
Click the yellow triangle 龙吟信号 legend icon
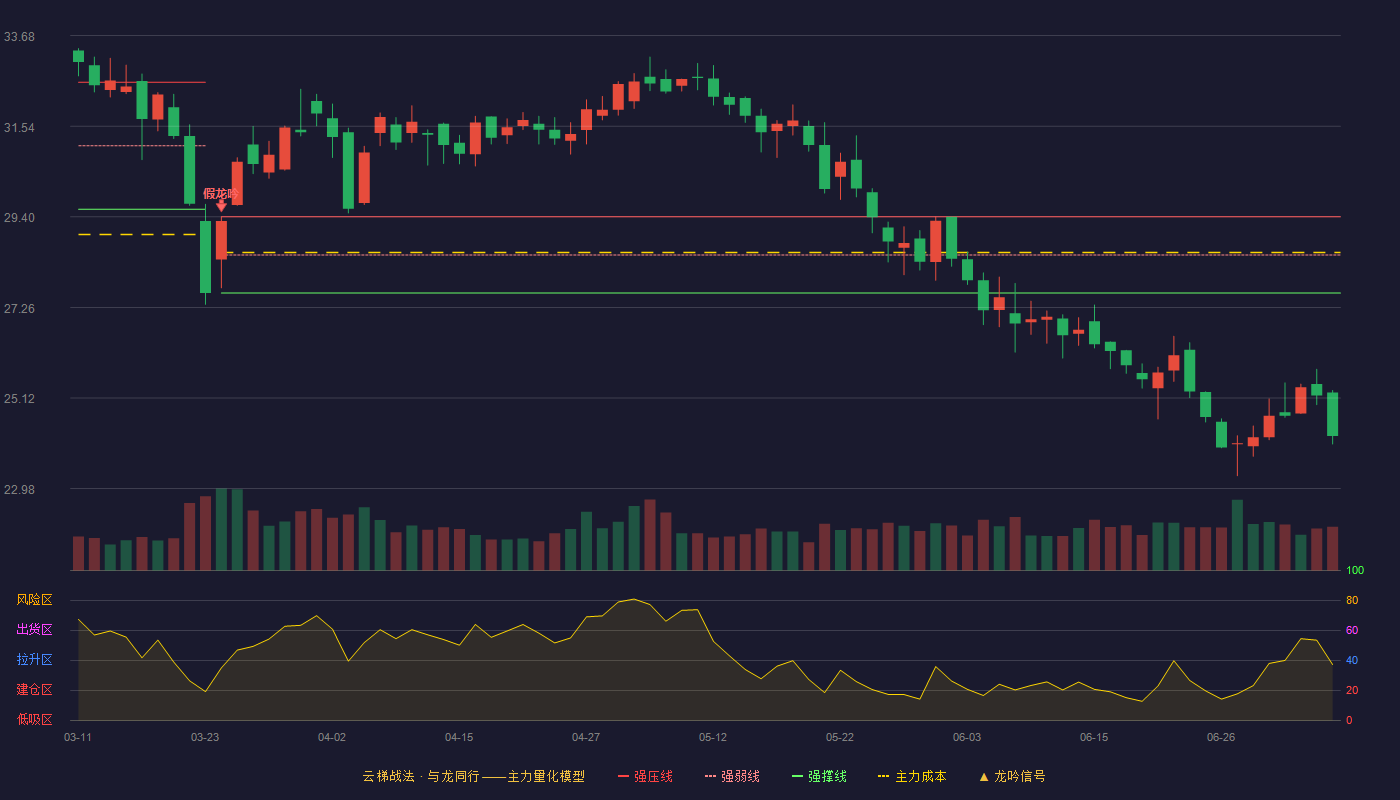(x=983, y=776)
